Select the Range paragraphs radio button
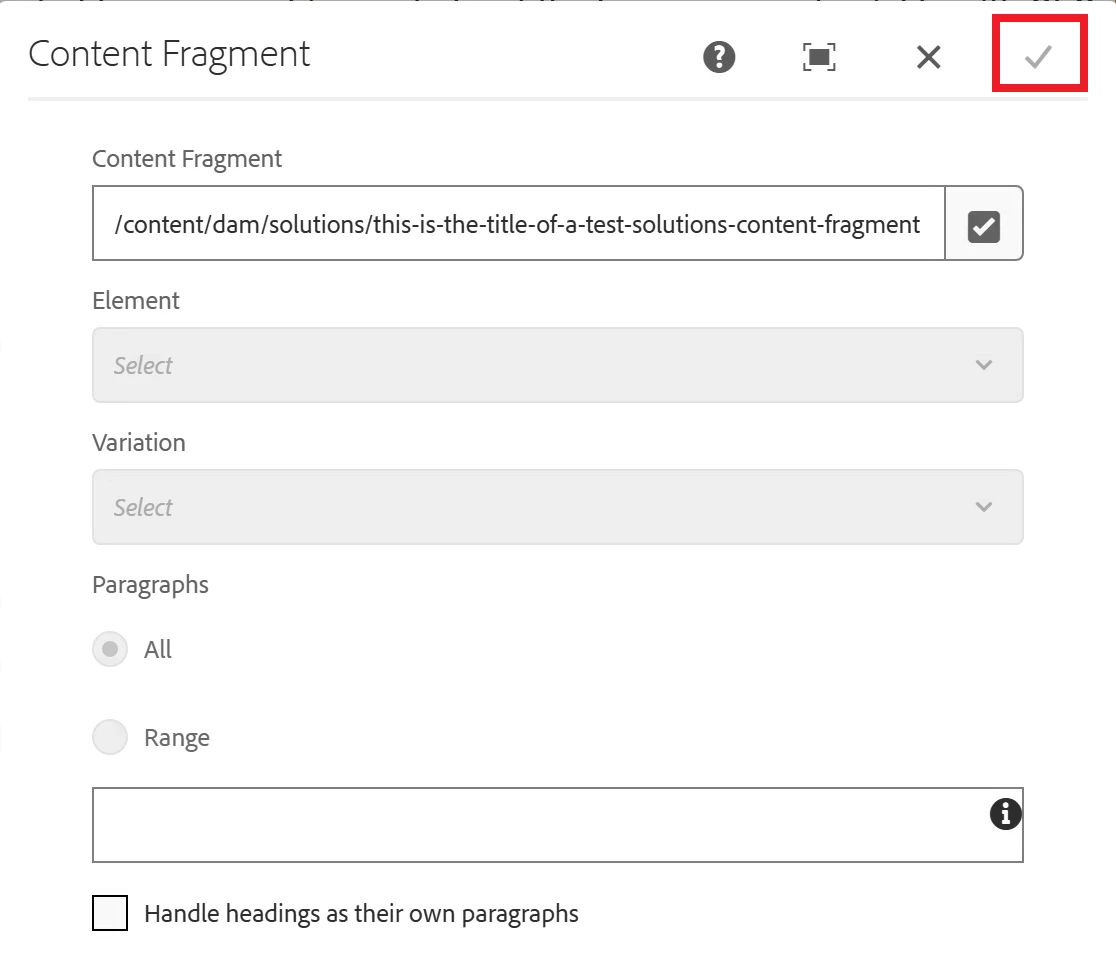This screenshot has height=978, width=1116. tap(110, 737)
